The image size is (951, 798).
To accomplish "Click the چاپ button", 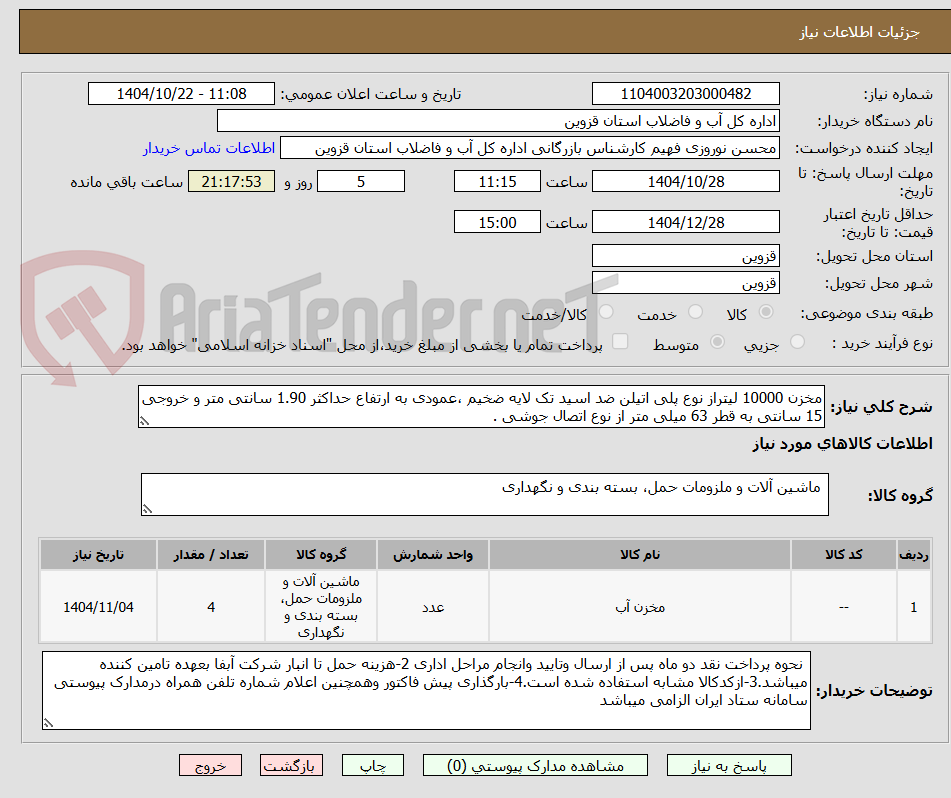I will [x=372, y=765].
